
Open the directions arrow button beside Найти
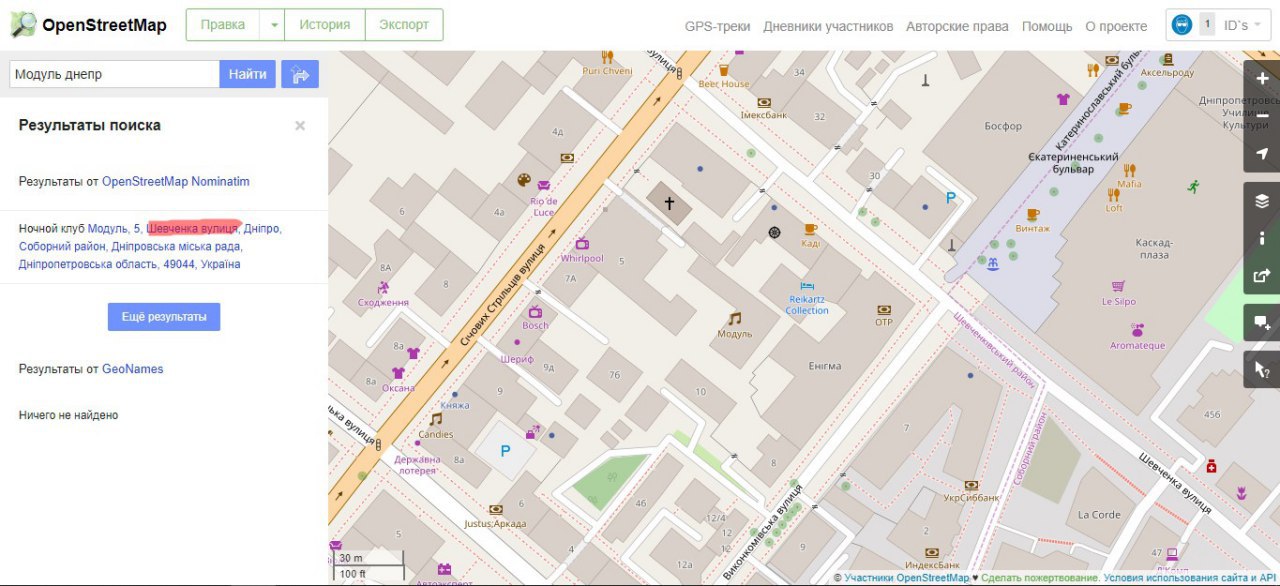pyautogui.click(x=299, y=74)
